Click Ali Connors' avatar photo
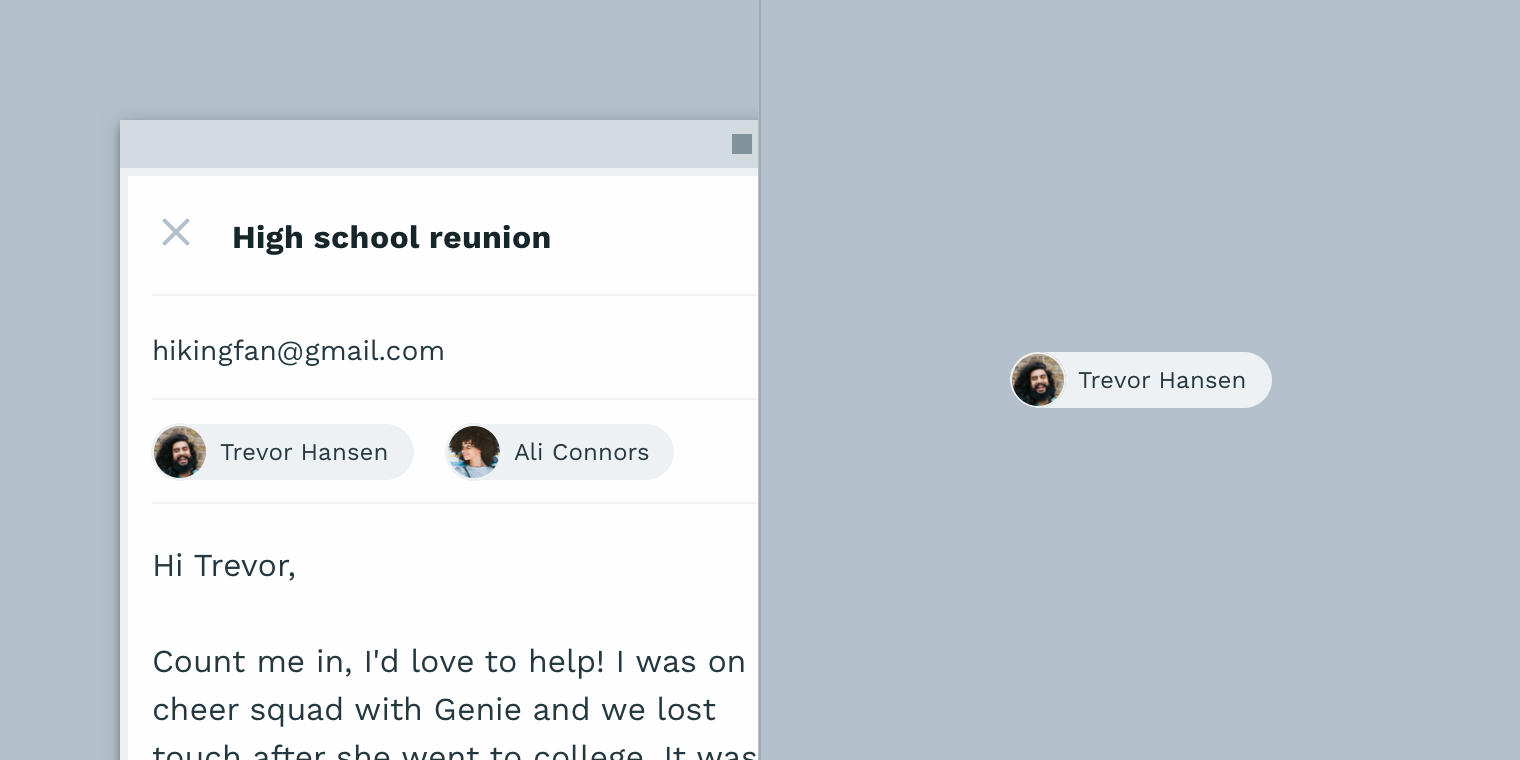The width and height of the screenshot is (1520, 760). point(473,452)
